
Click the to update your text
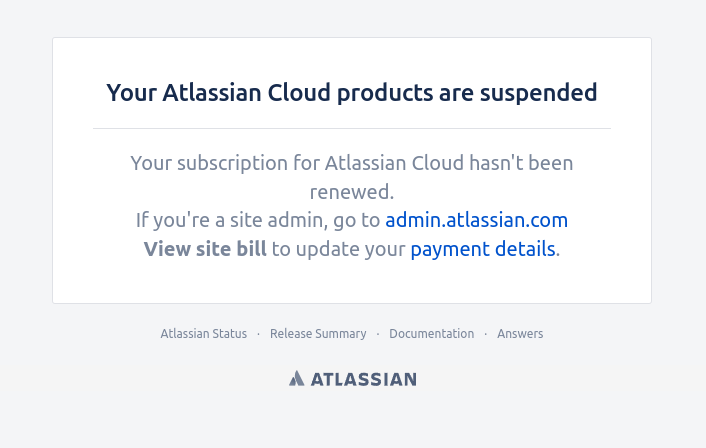coord(339,249)
